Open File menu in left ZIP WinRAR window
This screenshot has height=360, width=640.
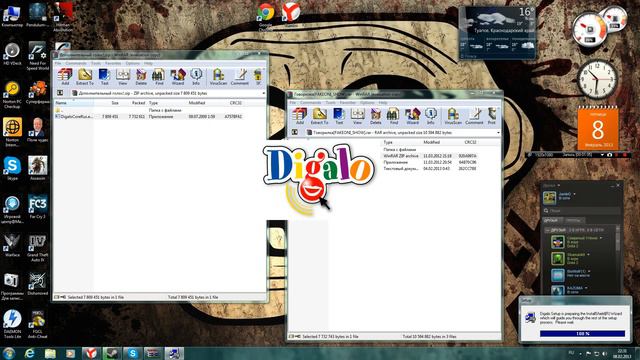pyautogui.click(x=58, y=64)
